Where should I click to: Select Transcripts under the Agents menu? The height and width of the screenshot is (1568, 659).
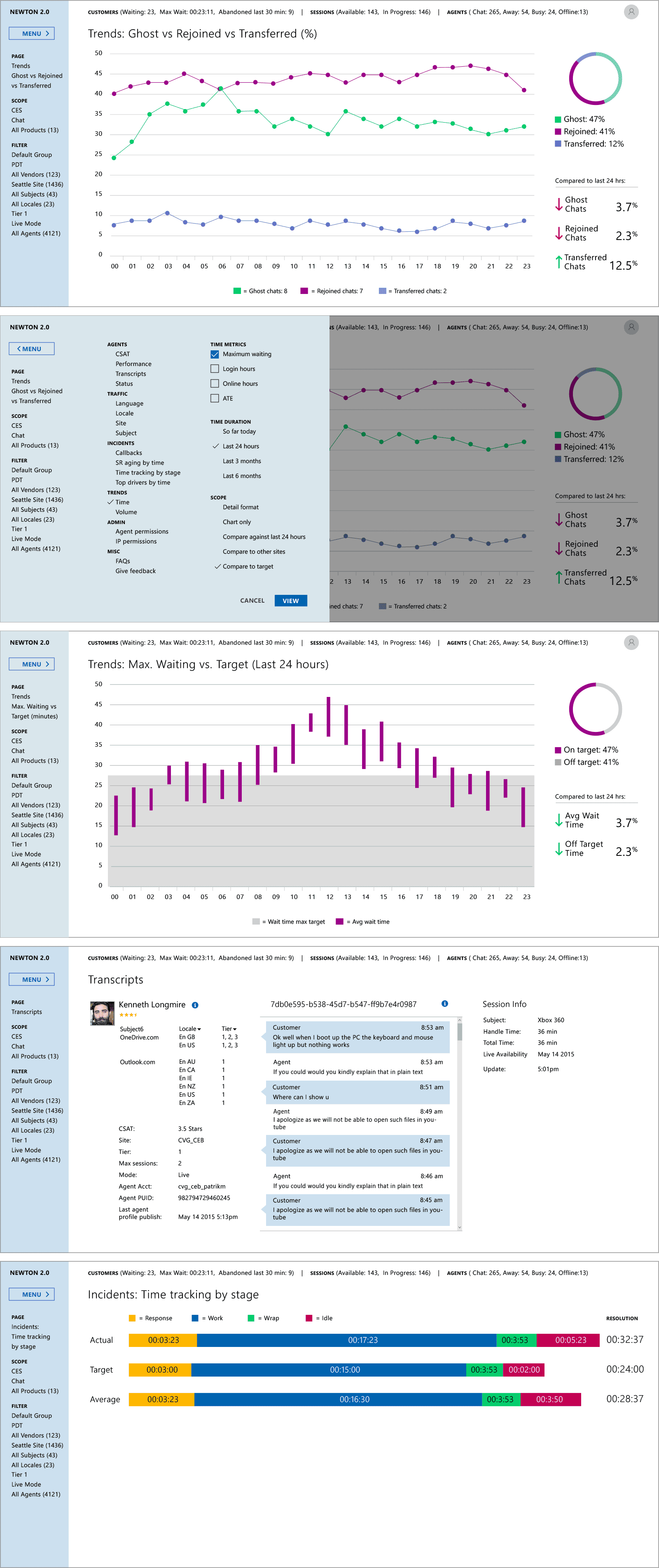(130, 374)
